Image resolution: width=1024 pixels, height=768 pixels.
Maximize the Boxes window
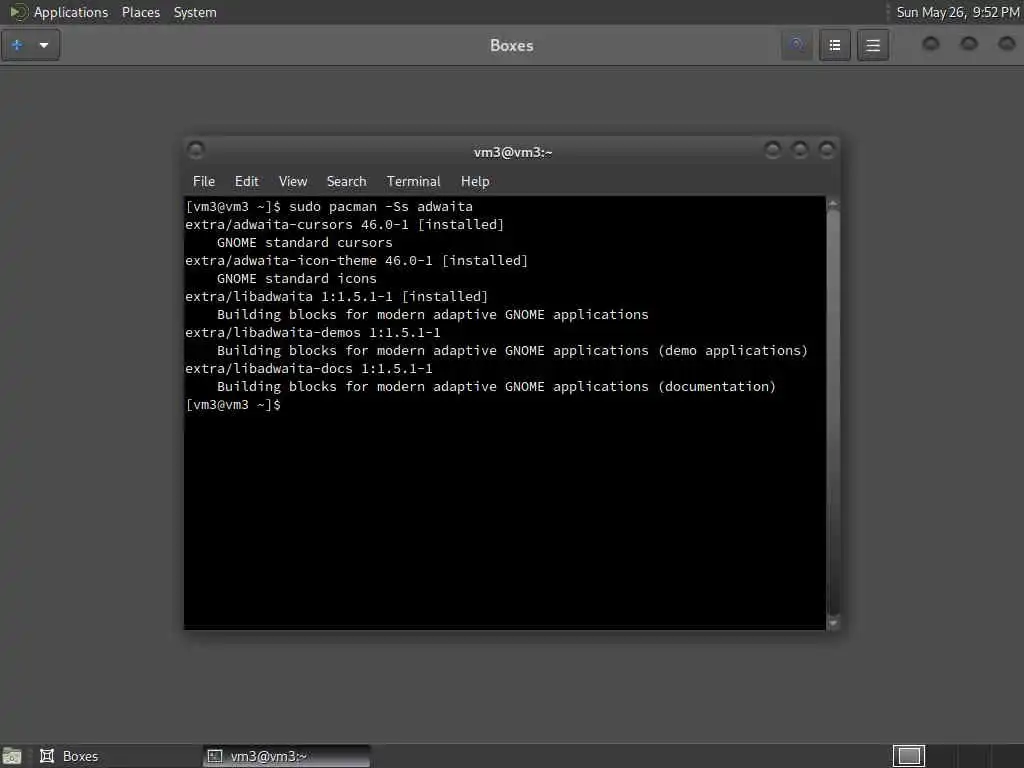coord(969,44)
